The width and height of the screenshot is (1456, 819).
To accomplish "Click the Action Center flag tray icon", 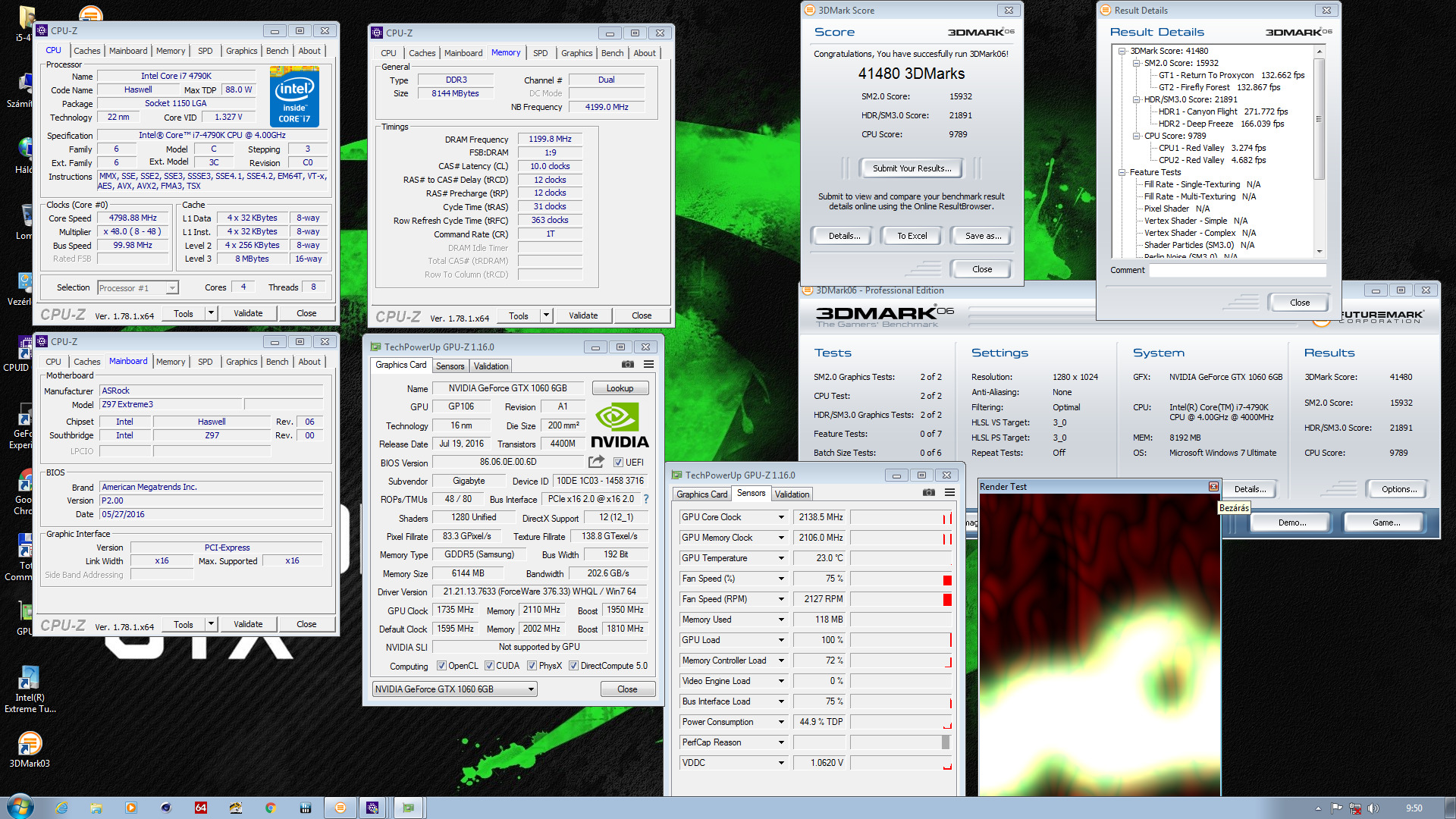I will (x=1336, y=808).
